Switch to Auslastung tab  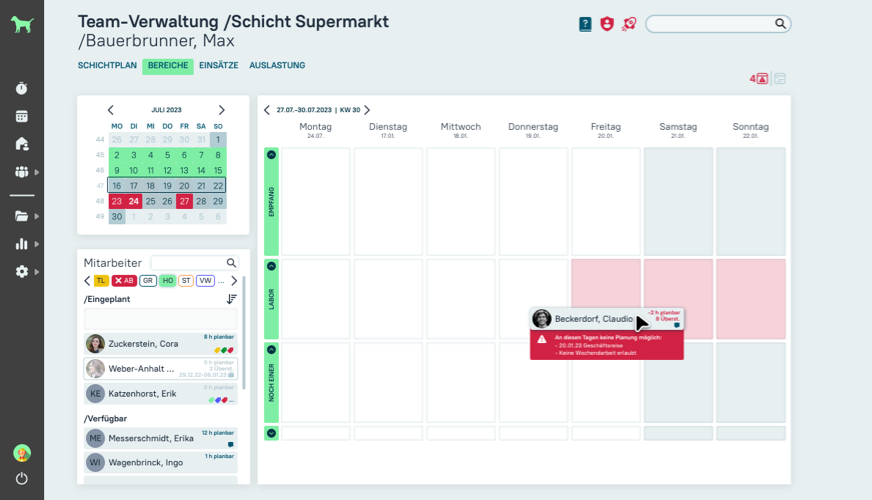(x=277, y=66)
